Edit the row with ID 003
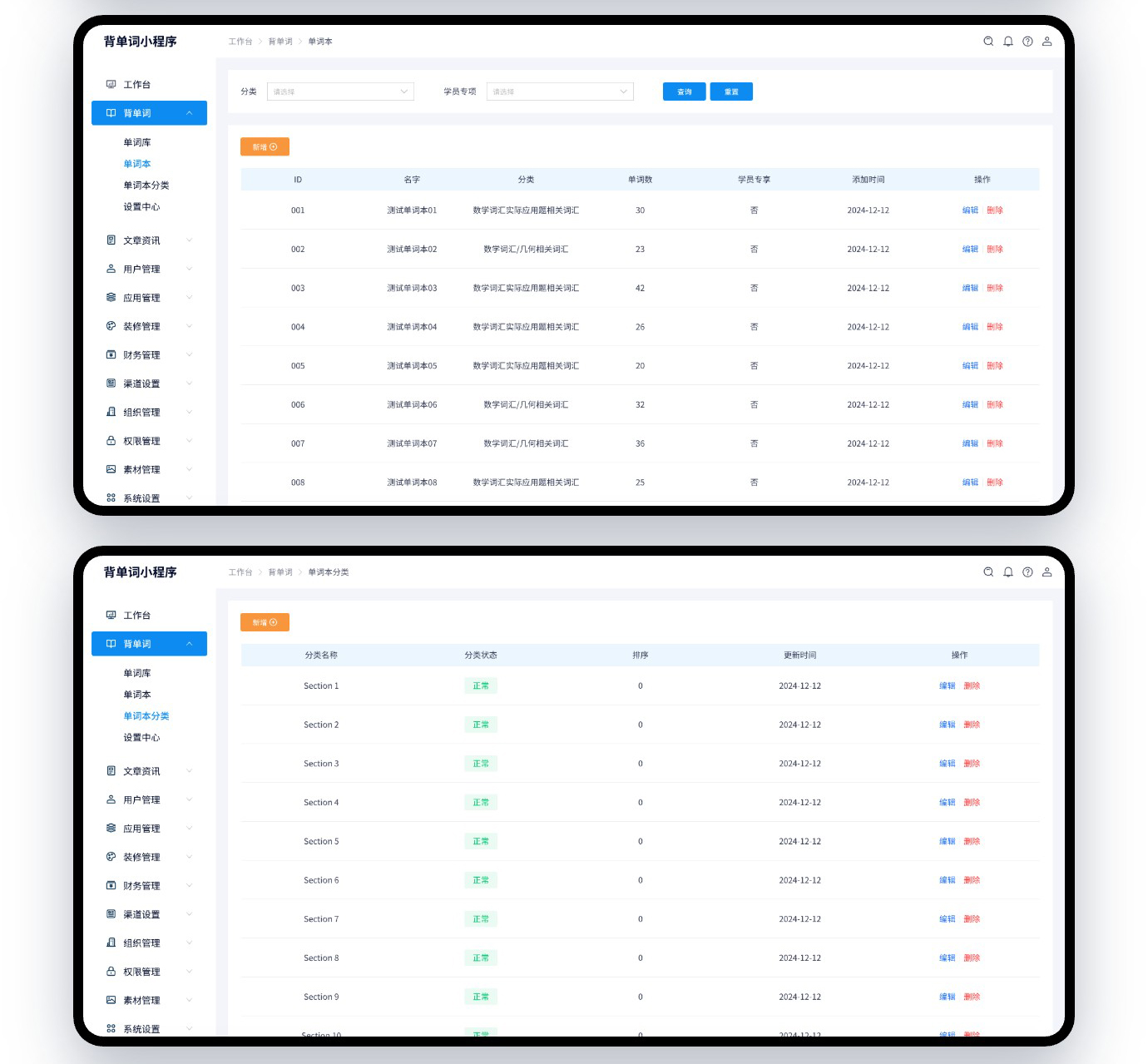This screenshot has height=1064, width=1148. coord(970,288)
